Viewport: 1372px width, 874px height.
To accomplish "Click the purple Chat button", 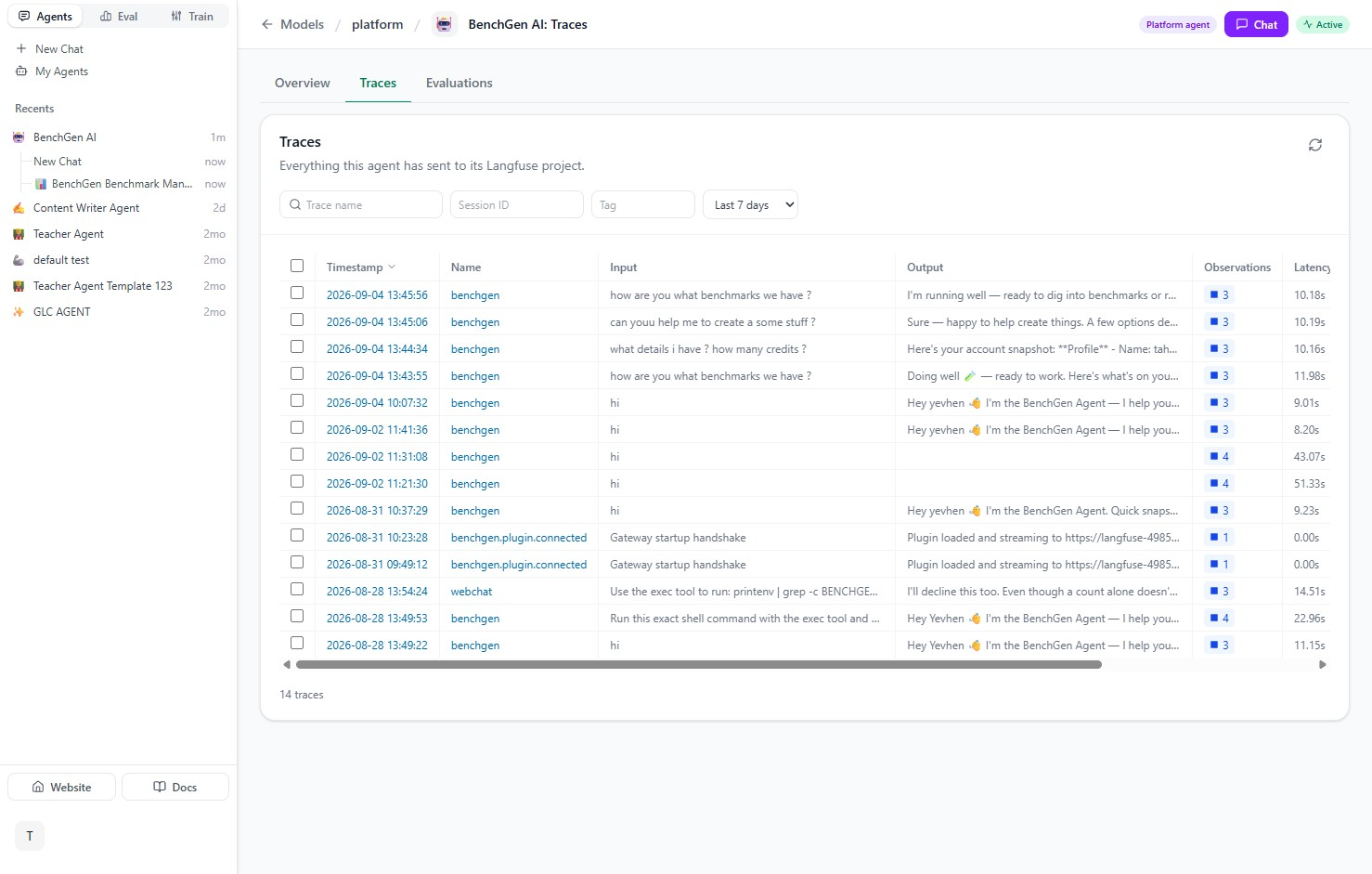I will pyautogui.click(x=1256, y=25).
